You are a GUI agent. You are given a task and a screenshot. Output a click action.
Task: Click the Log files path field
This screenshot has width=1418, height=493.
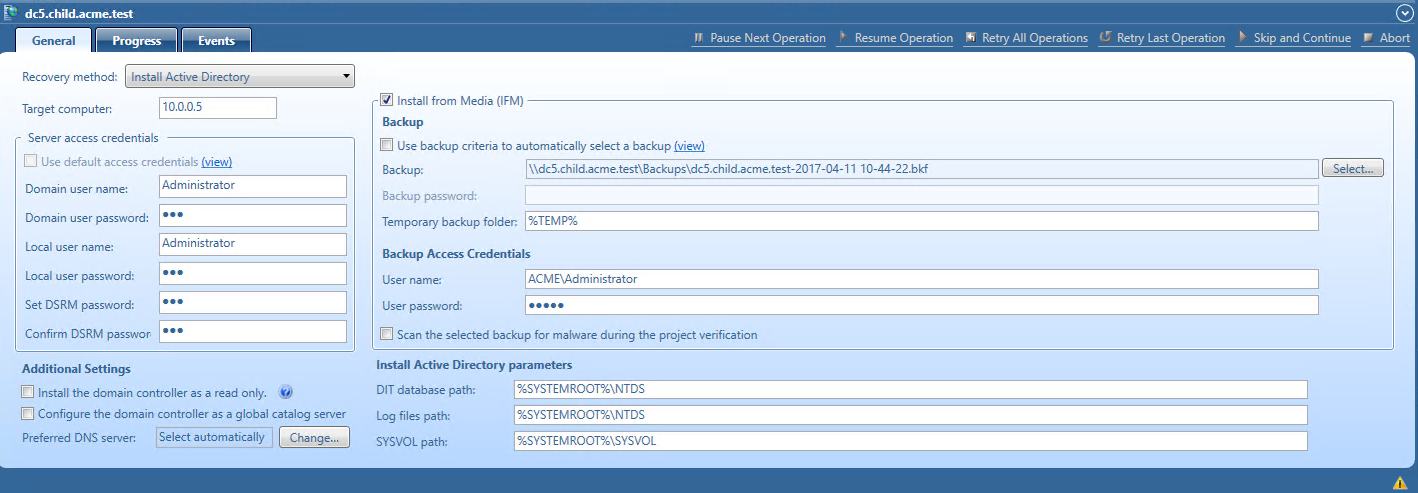pos(911,415)
